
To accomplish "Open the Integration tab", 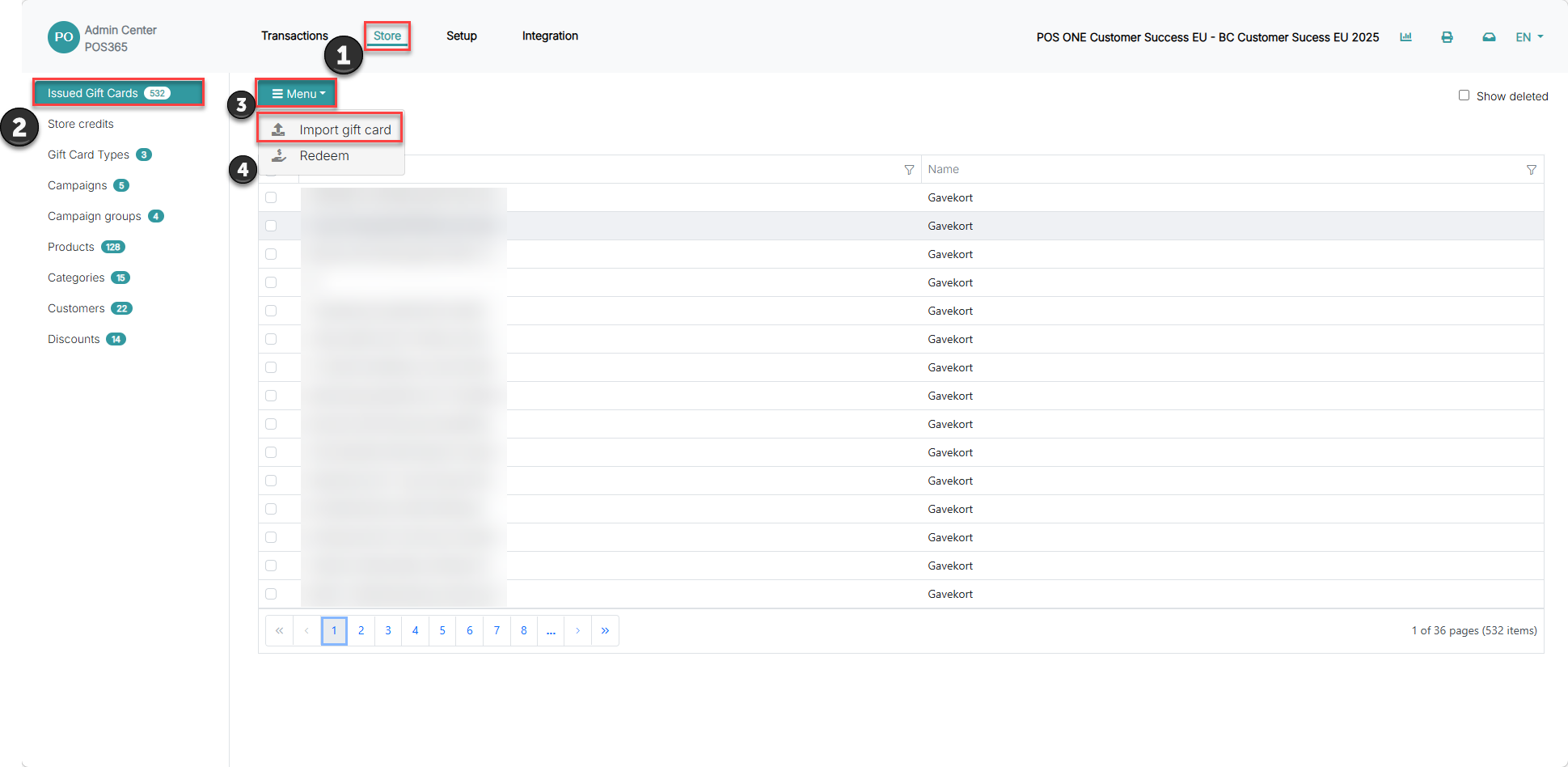I will pos(550,36).
